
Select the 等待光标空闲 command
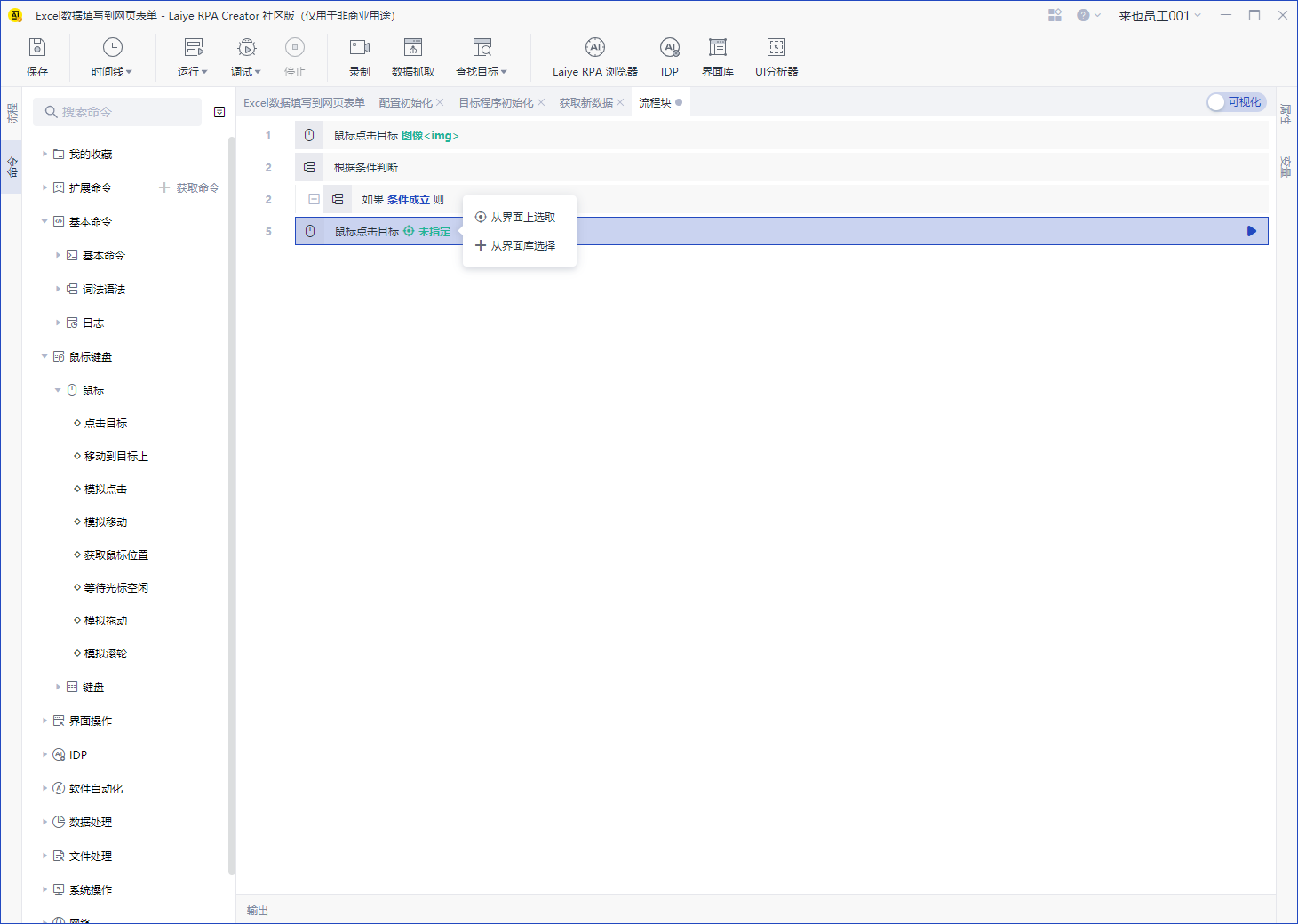pos(116,587)
